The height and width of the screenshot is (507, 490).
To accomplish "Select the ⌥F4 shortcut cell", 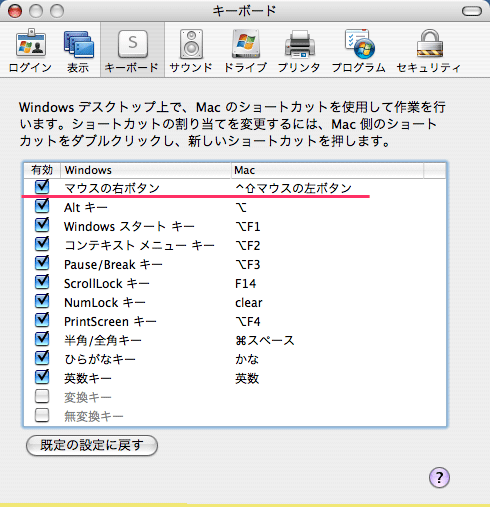I will (x=248, y=322).
